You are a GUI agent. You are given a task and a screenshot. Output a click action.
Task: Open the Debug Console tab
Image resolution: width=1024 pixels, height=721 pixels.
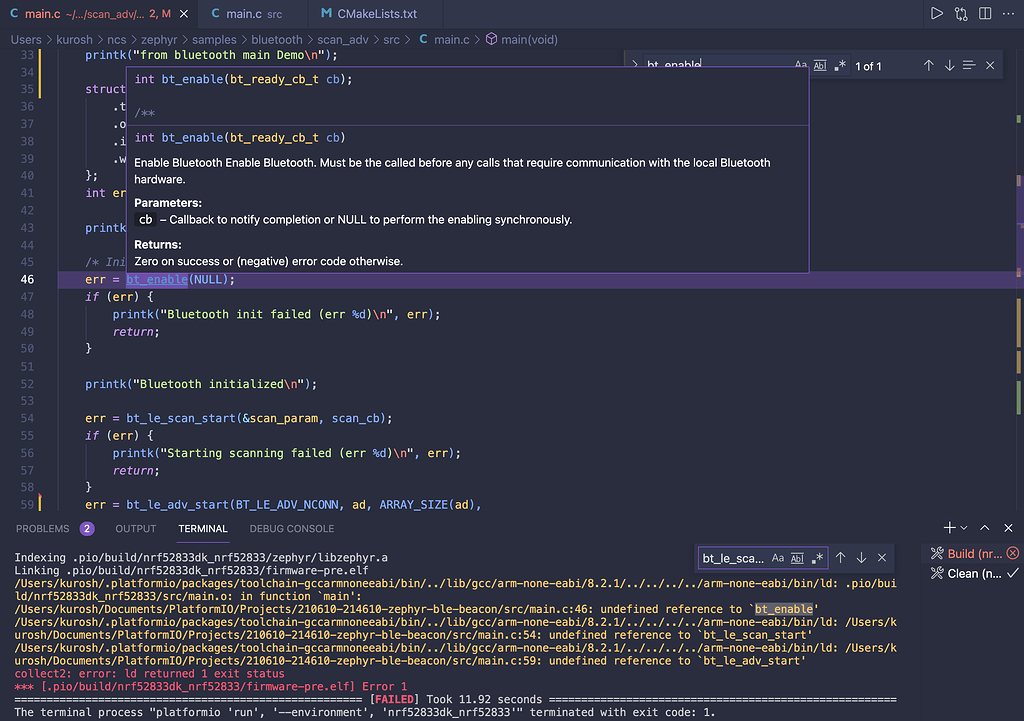[292, 529]
